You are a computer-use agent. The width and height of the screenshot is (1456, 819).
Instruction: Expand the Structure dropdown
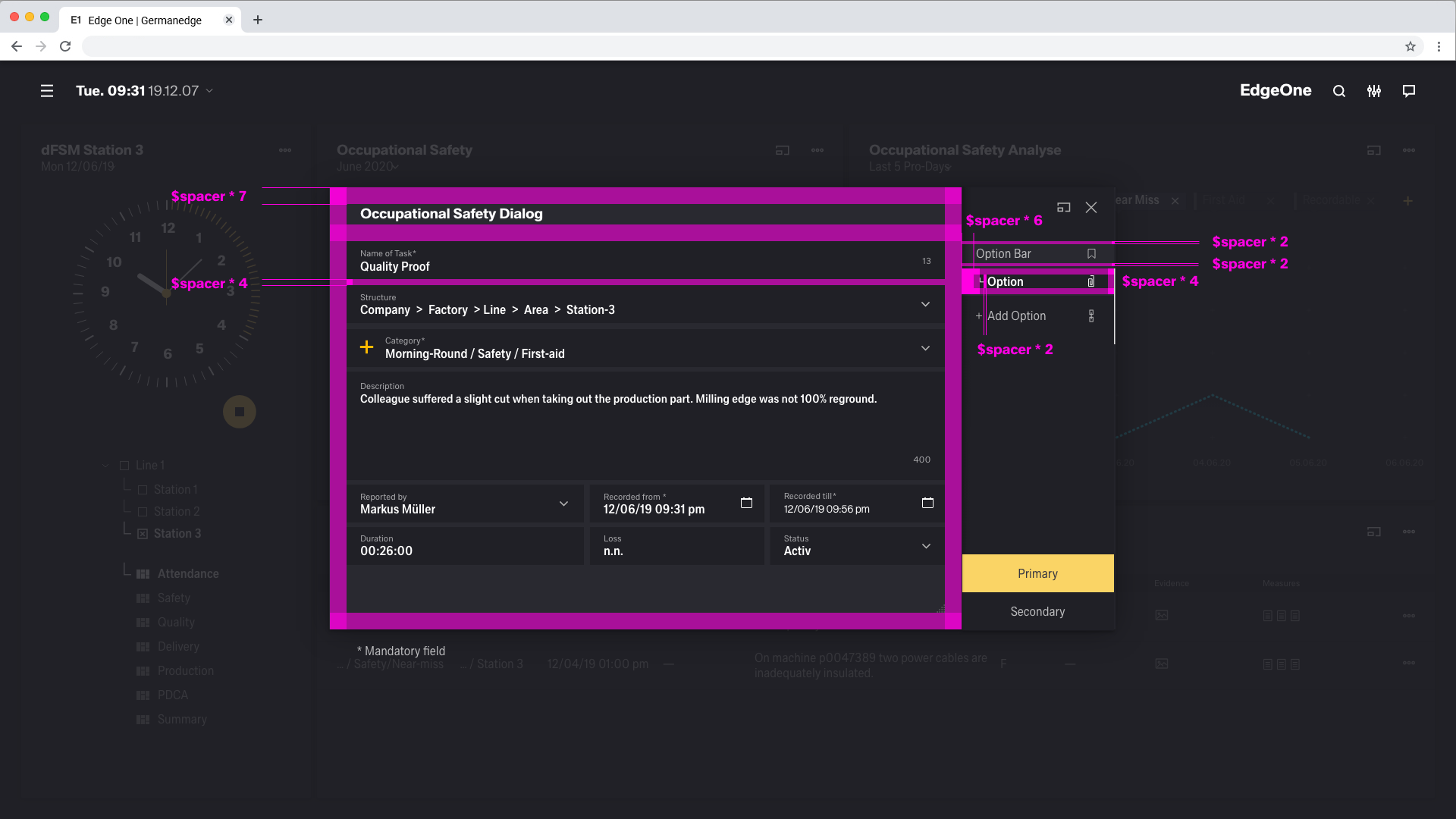pyautogui.click(x=925, y=304)
